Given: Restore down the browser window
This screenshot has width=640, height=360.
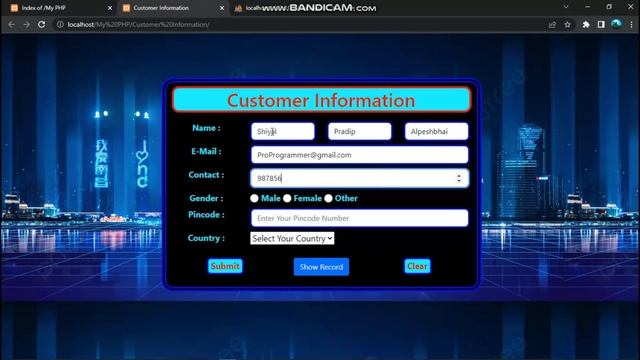Looking at the screenshot, I should point(609,7).
